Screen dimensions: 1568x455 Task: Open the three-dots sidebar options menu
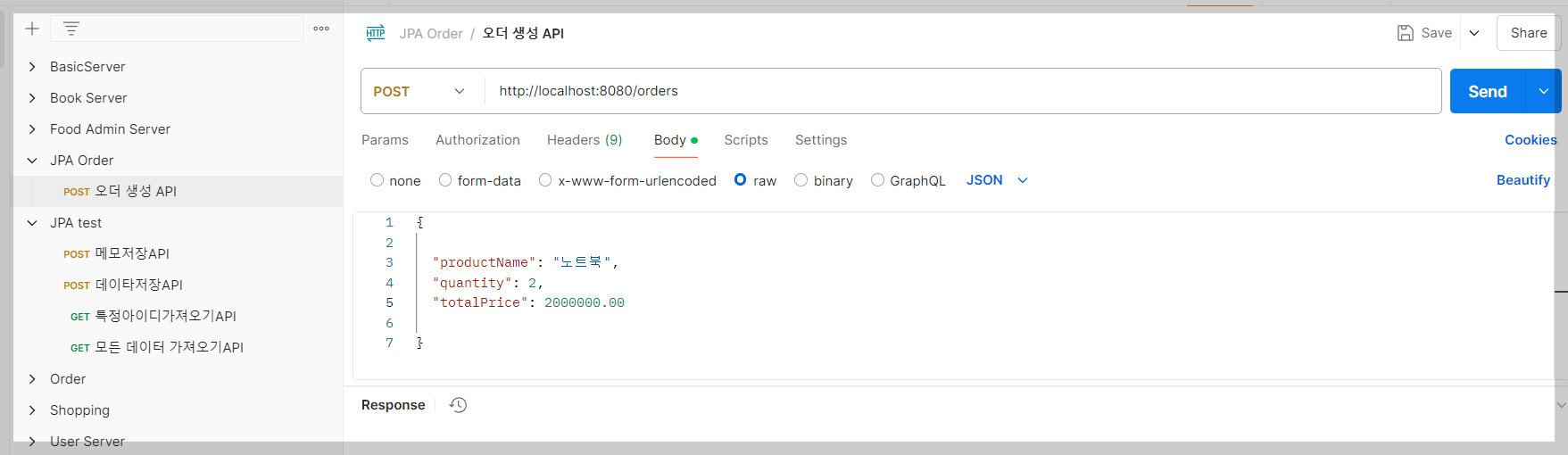pyautogui.click(x=321, y=29)
